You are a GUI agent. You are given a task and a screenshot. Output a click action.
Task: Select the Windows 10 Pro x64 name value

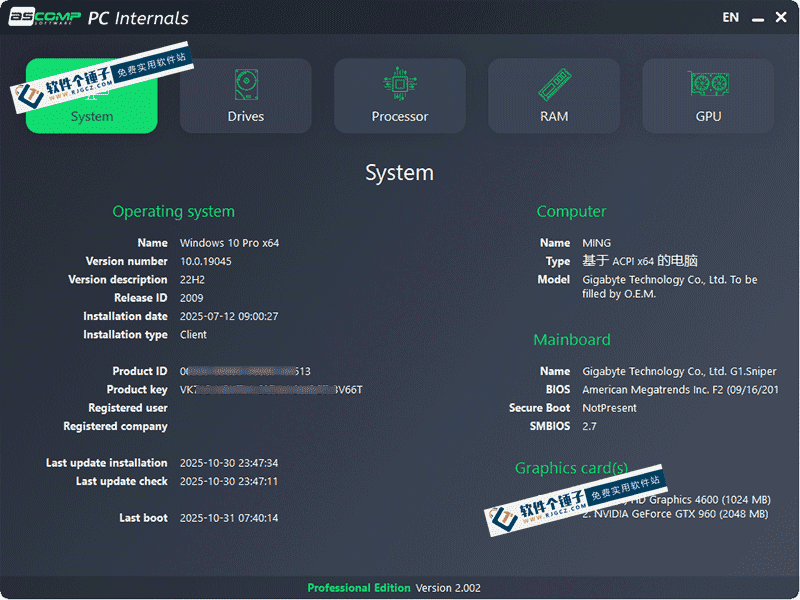[229, 243]
